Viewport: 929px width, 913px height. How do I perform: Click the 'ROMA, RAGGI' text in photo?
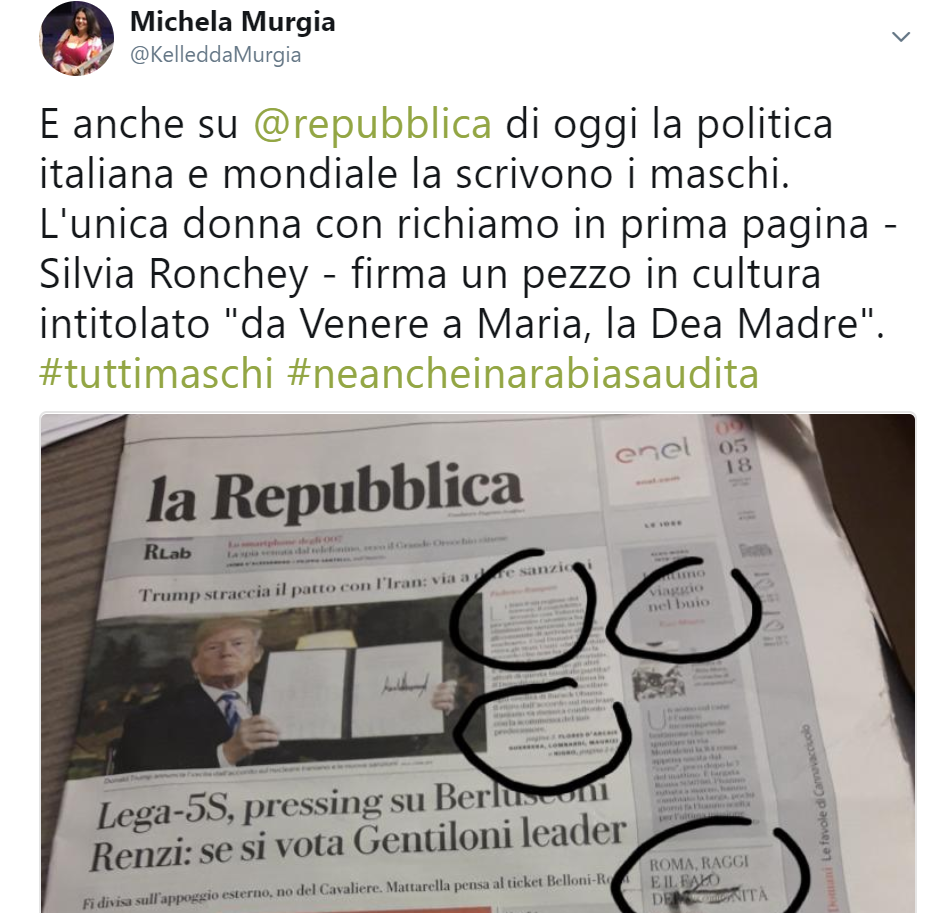pos(699,863)
